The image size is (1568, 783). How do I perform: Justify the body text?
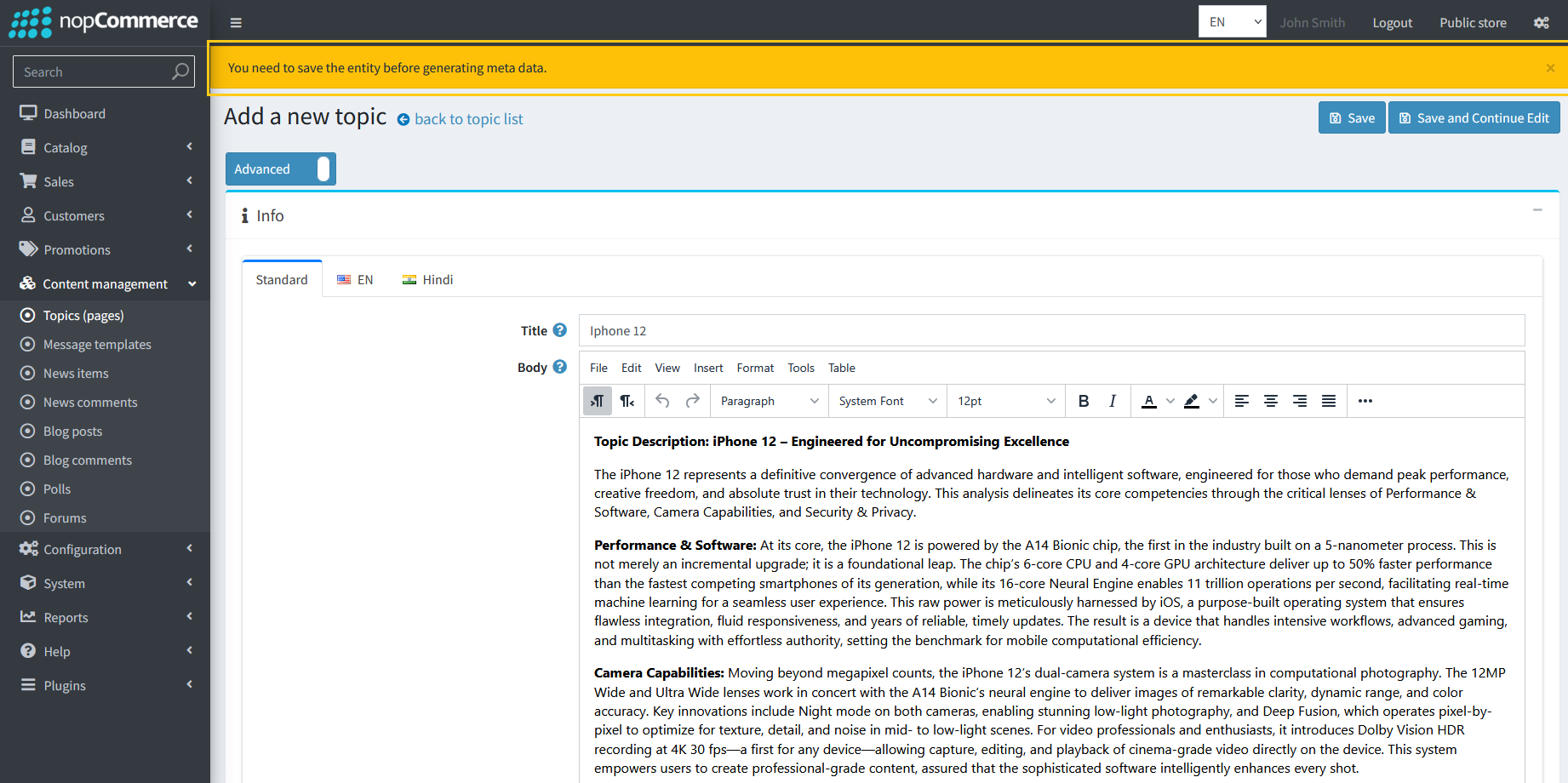click(1328, 401)
